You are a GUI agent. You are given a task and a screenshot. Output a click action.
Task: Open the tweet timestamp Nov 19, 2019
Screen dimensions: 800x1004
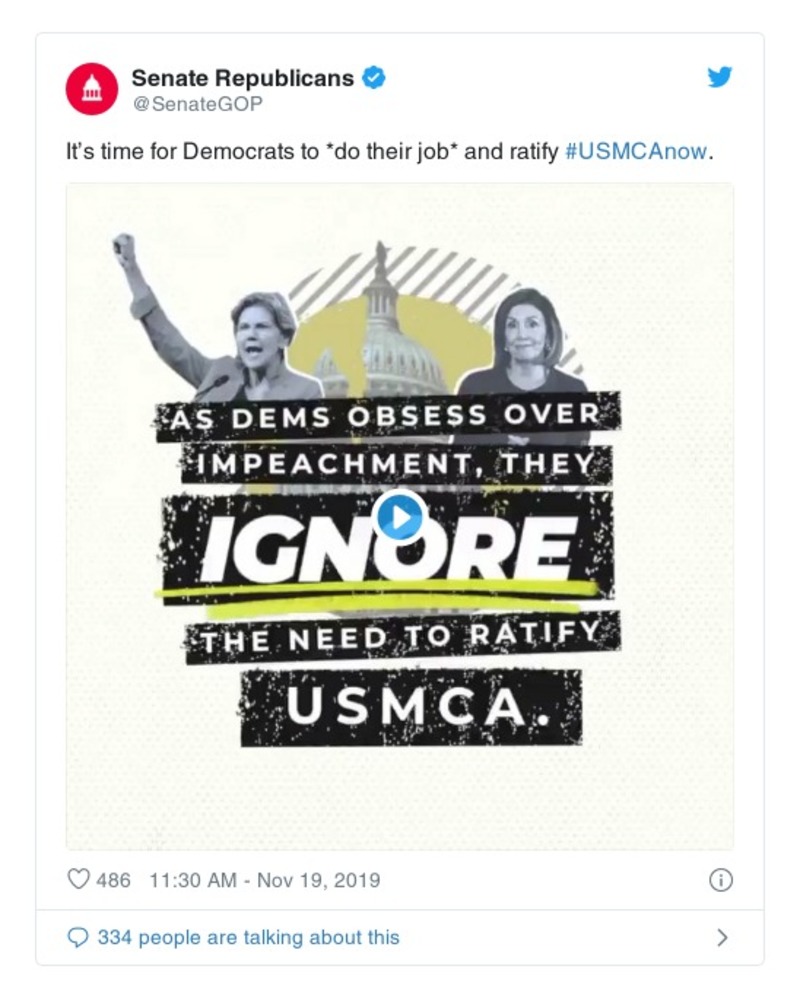[264, 880]
